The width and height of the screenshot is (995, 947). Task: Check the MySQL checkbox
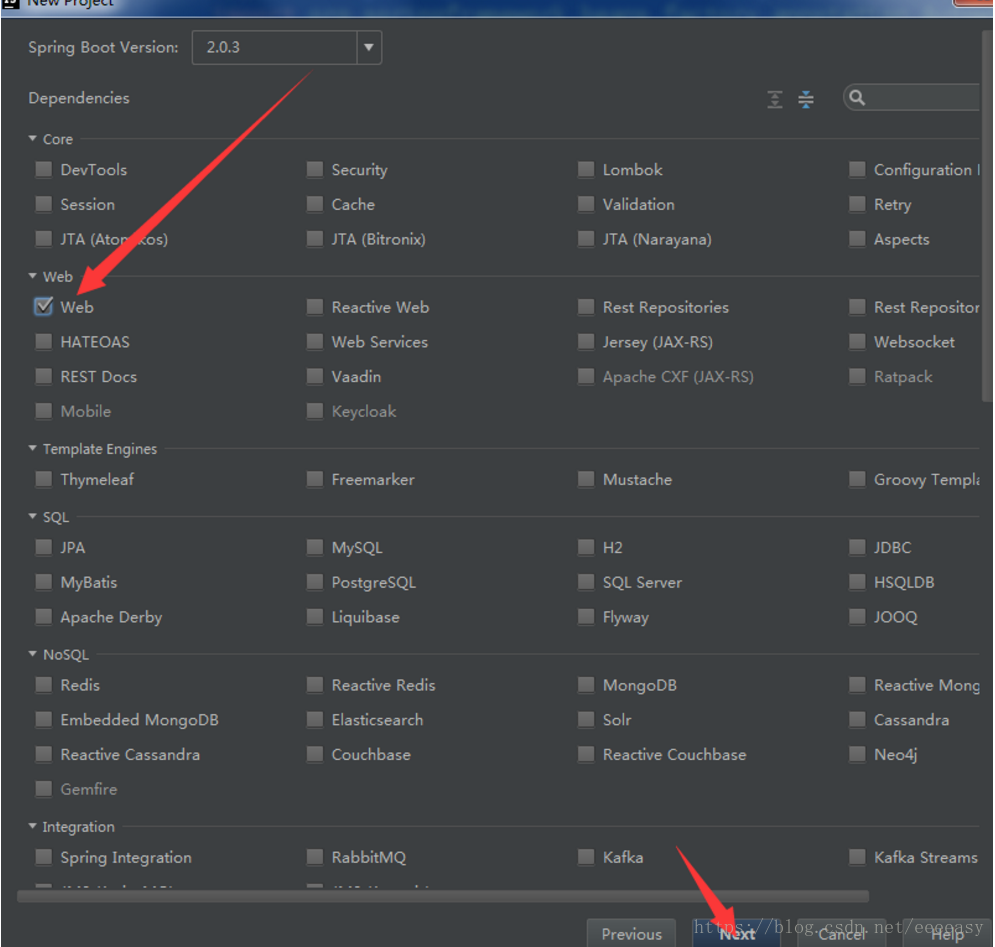[x=315, y=547]
